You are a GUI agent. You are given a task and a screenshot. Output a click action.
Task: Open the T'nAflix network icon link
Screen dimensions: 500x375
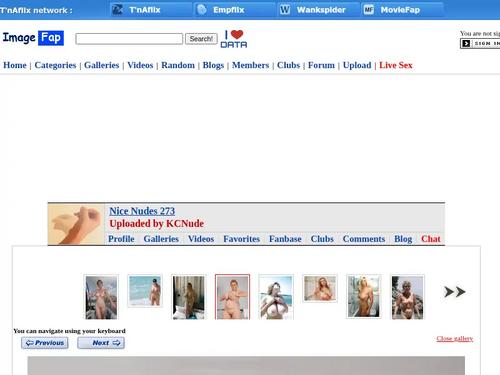pos(117,10)
